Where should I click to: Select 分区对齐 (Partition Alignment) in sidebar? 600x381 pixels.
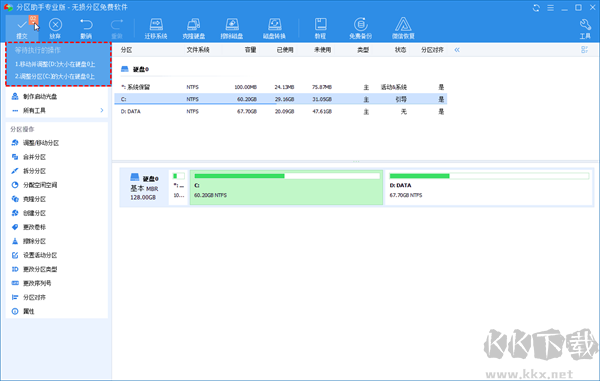click(x=34, y=297)
